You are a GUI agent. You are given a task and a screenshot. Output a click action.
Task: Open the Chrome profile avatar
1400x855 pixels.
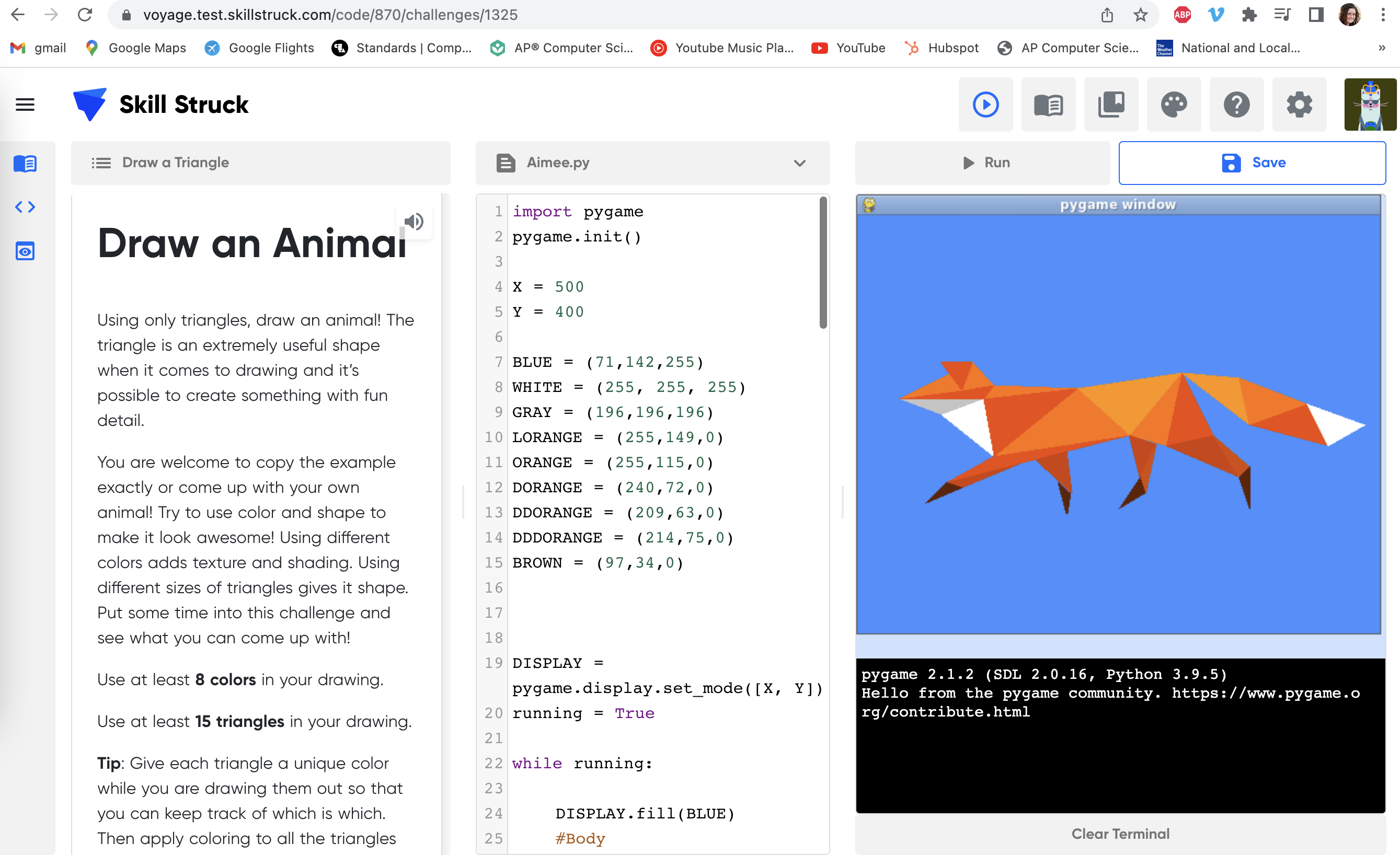[x=1349, y=15]
